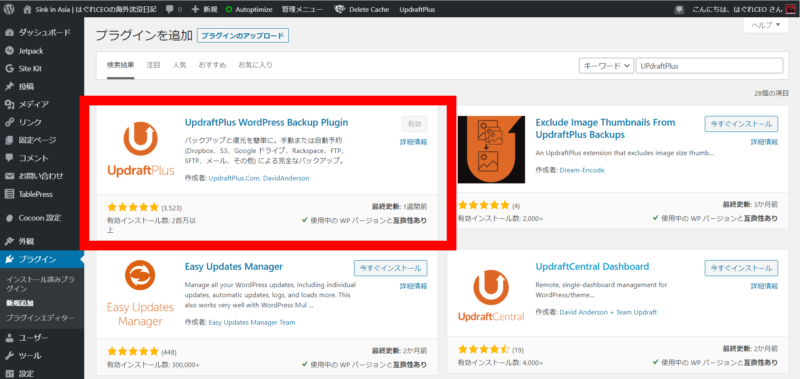Click Delete Cache icon in admin bar
The height and width of the screenshot is (379, 800).
339,9
